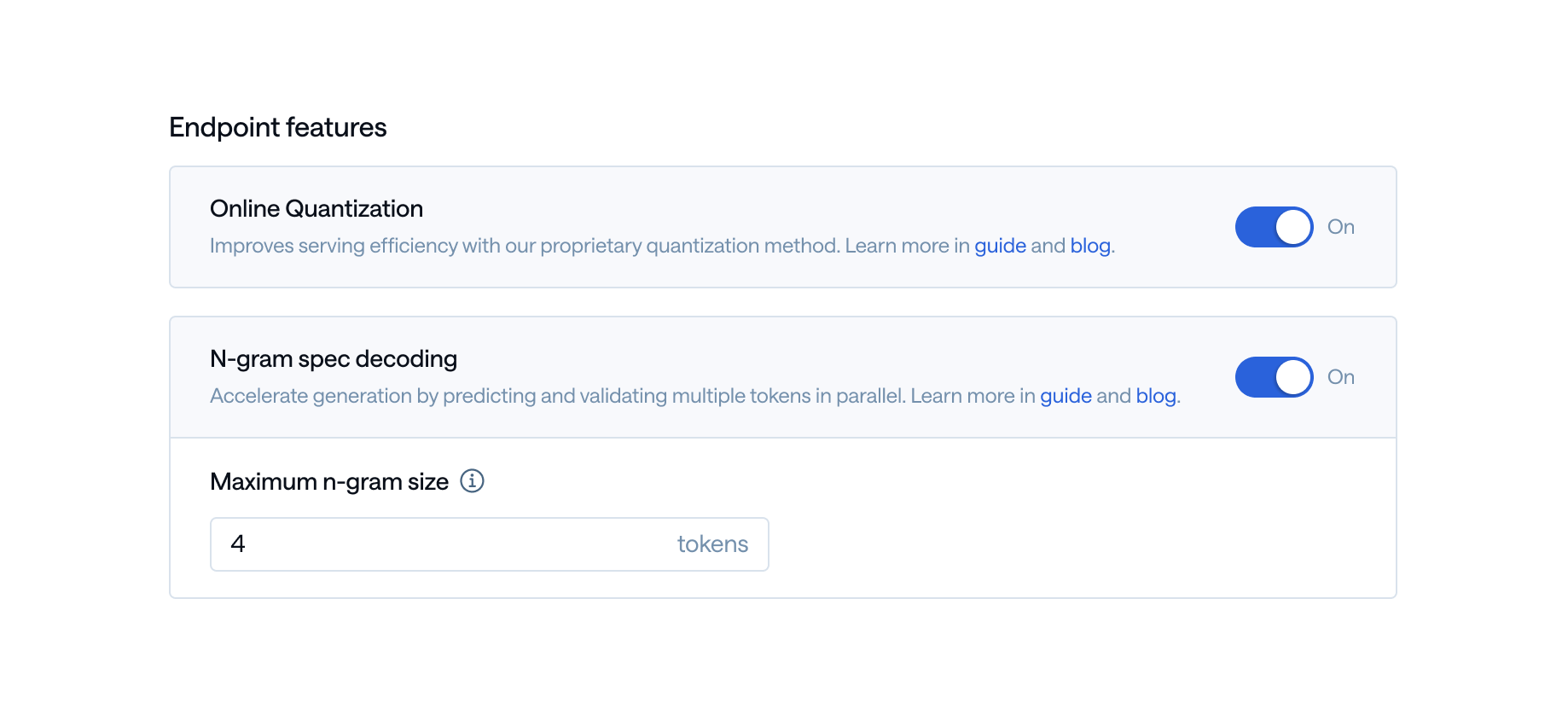
Task: Click the "On" label next to N-gram spec decoding
Action: pyautogui.click(x=1341, y=377)
